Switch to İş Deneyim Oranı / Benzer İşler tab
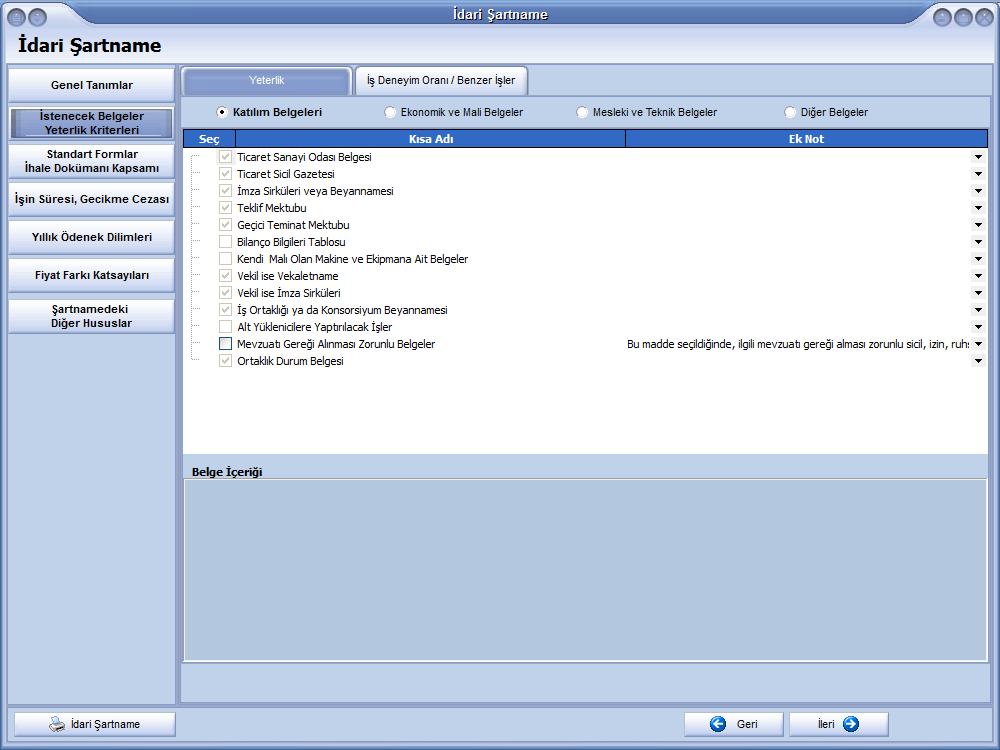Image resolution: width=1000 pixels, height=750 pixels. pos(441,81)
